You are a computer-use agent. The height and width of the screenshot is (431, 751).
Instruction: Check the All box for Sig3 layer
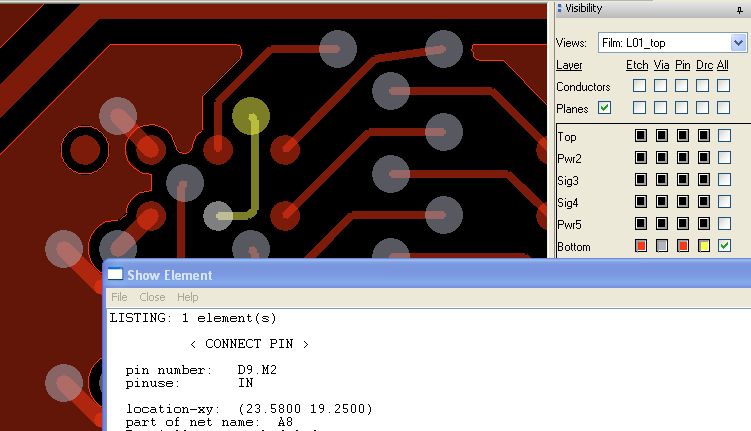tap(725, 180)
